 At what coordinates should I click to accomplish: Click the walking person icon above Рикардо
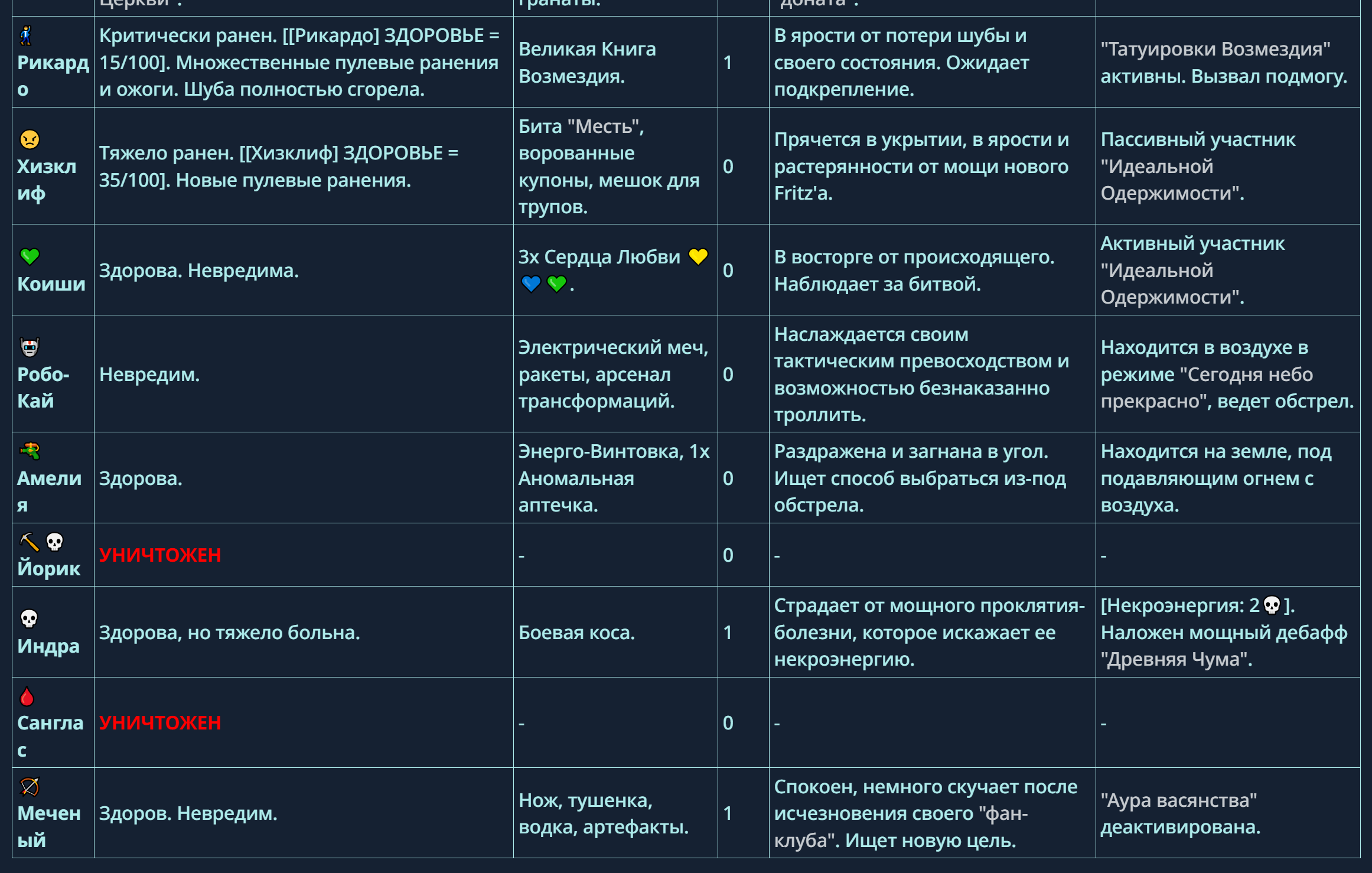pos(26,36)
